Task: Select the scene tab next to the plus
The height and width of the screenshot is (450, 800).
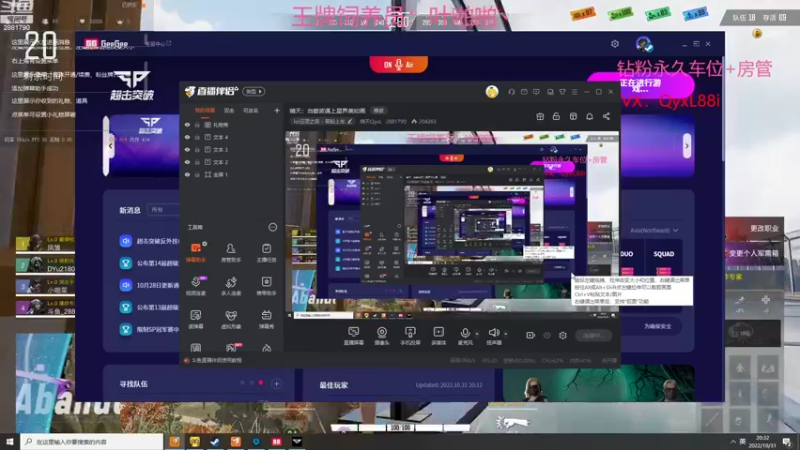Action: [250, 111]
